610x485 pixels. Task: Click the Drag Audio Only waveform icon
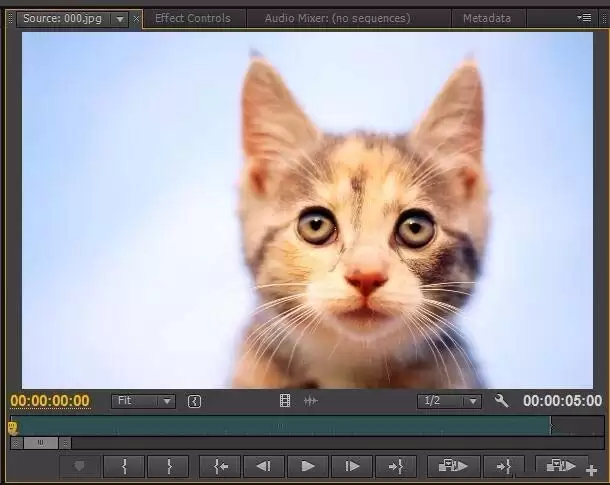[311, 401]
